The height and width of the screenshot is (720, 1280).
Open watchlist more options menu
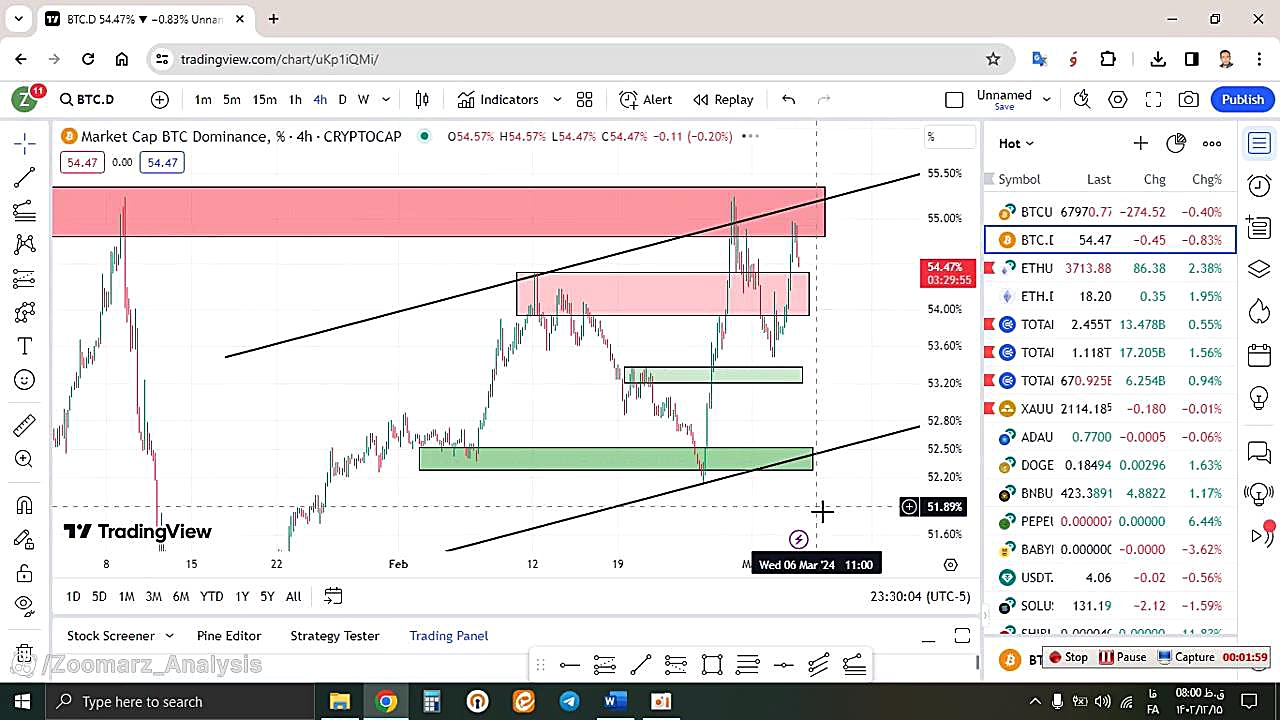[x=1212, y=143]
